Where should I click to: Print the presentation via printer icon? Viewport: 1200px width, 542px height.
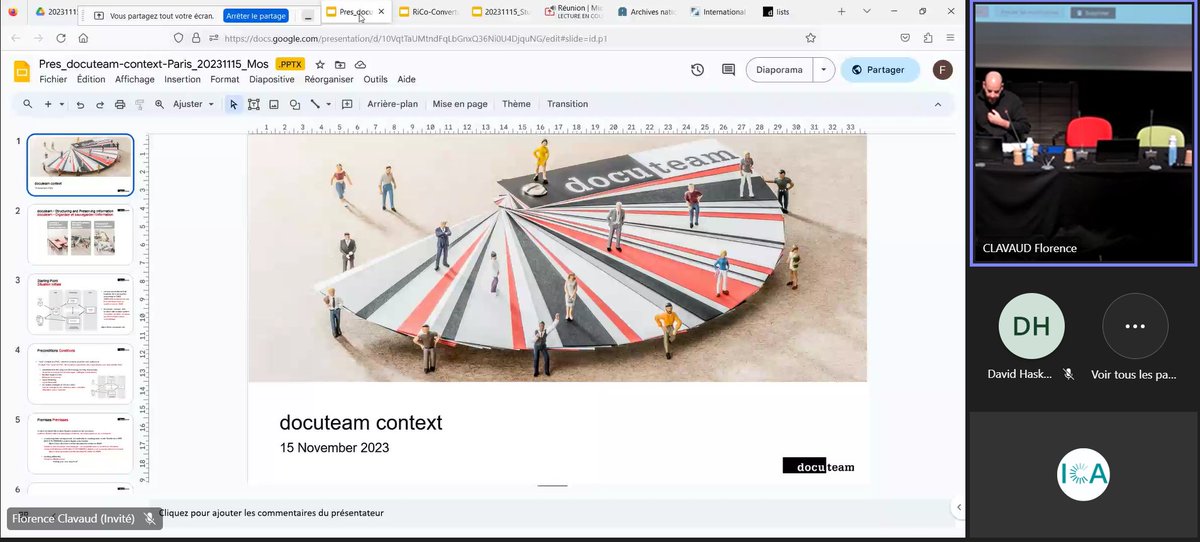point(120,104)
